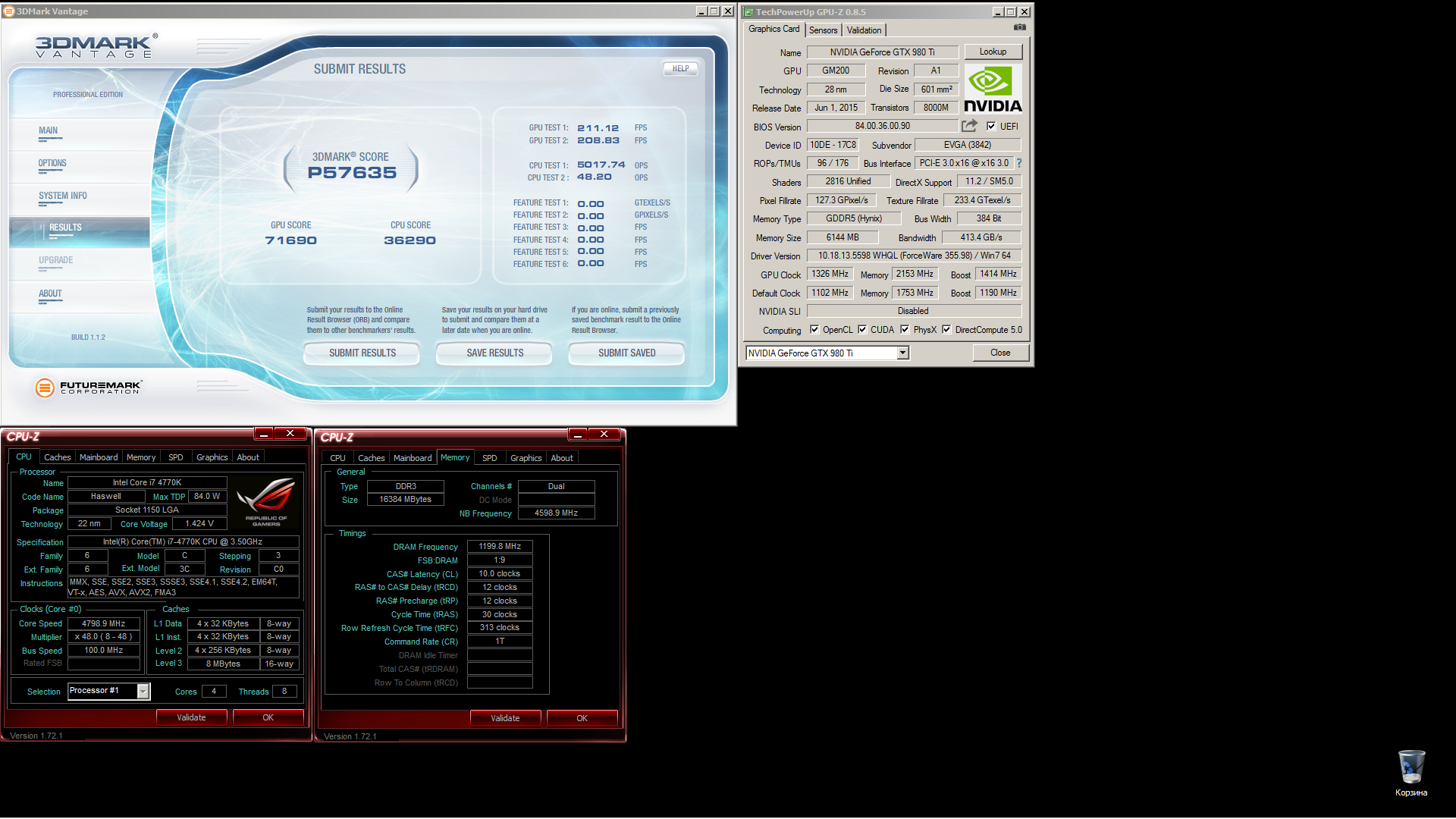This screenshot has height=819, width=1456.
Task: Open Mainboard tab in left CPU-Z window
Action: coord(99,457)
